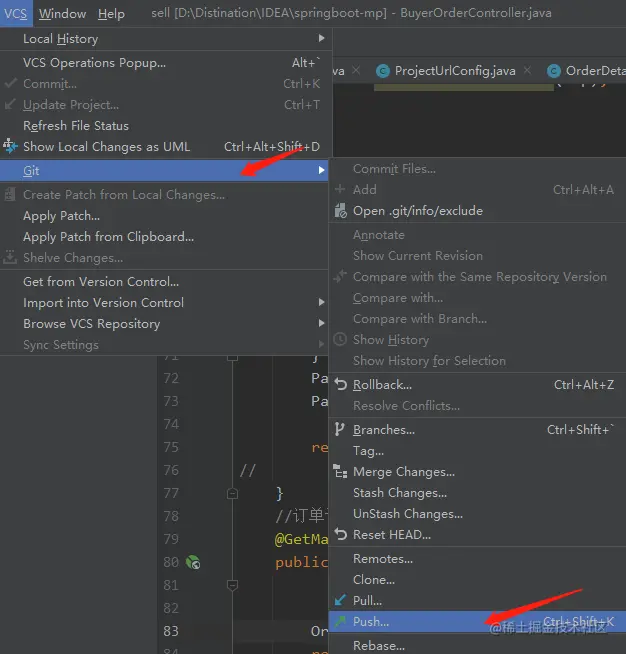Click the Reset HEAD undo icon
Screen dimensions: 626x654
tap(341, 534)
